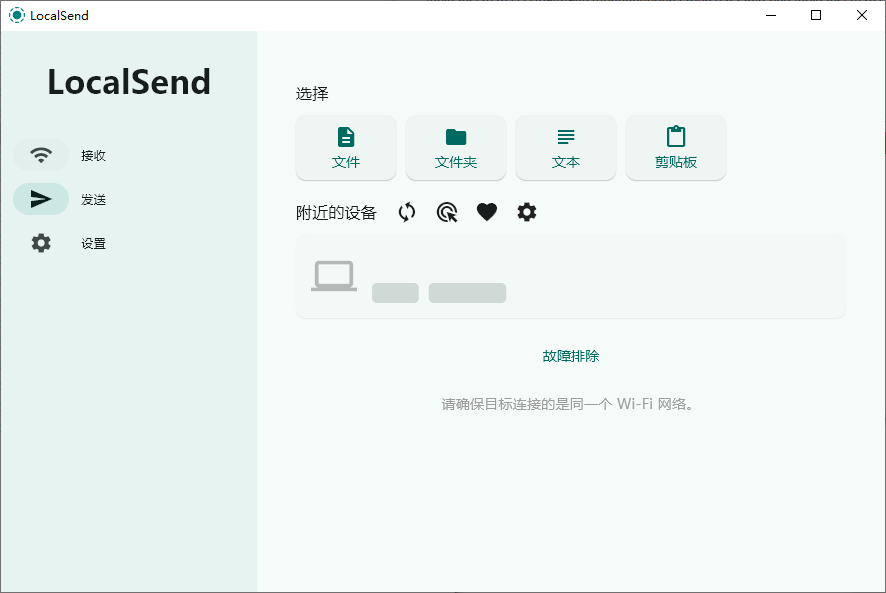Open settings via the sidebar gear icon
Viewport: 886px width, 593px height.
[41, 242]
